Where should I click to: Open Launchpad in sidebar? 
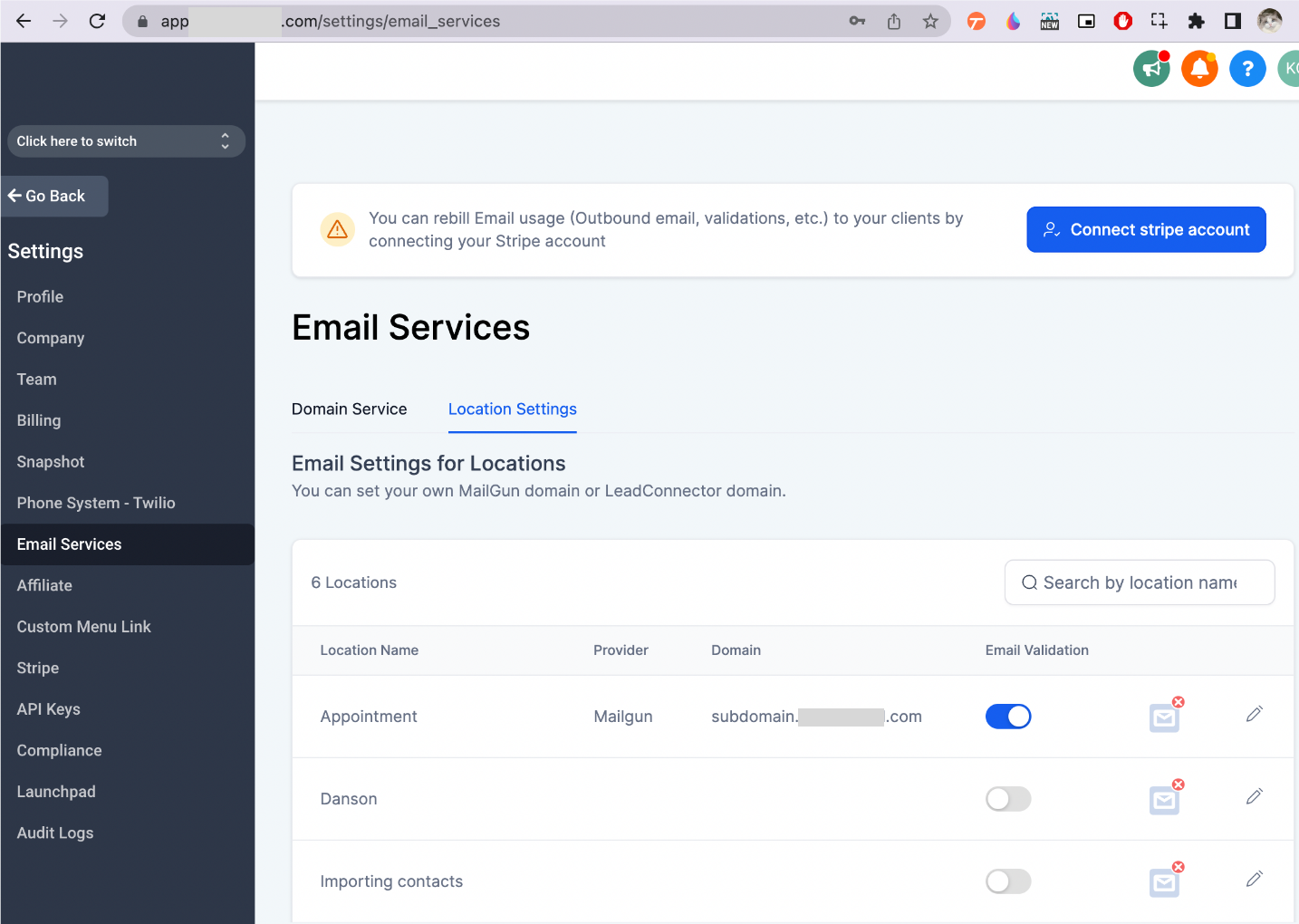[x=56, y=792]
